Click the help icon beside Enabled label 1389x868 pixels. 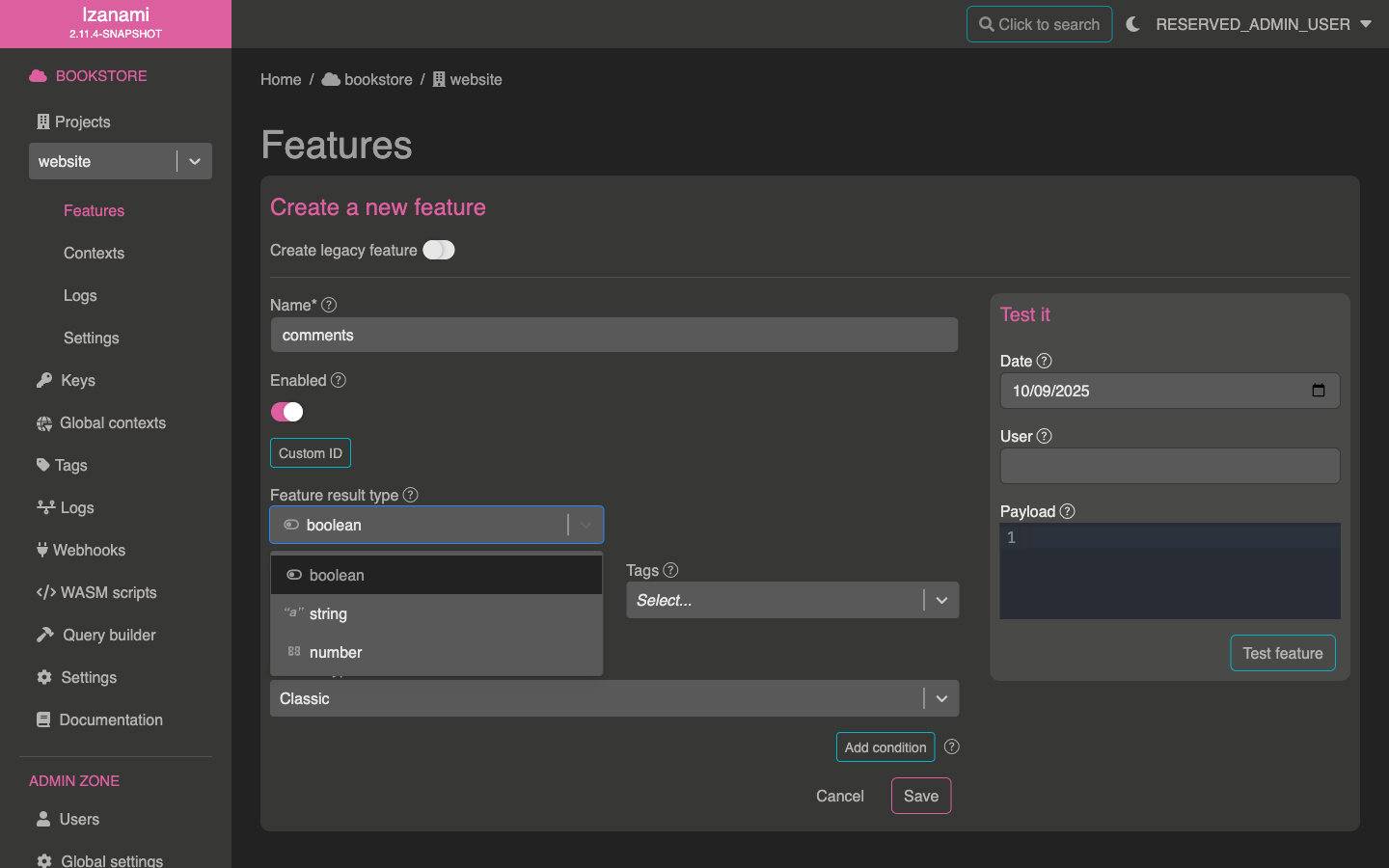(339, 380)
